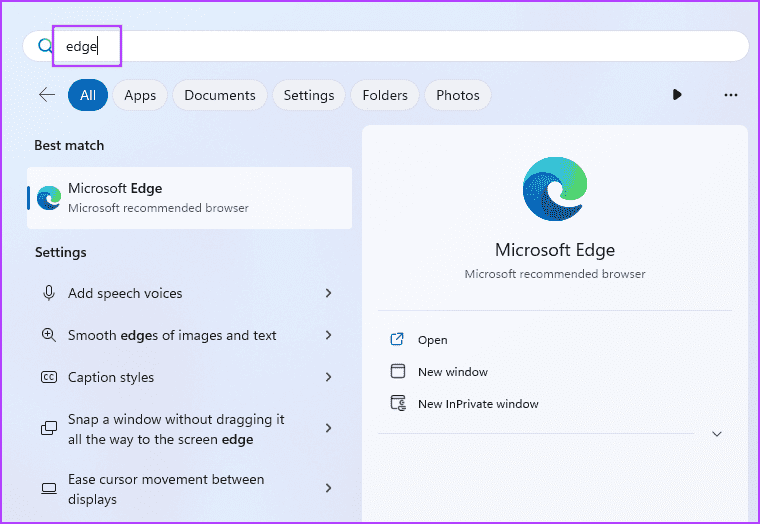Screen dimensions: 760x524
Task: Open Caption styles setting
Action: pyautogui.click(x=190, y=377)
